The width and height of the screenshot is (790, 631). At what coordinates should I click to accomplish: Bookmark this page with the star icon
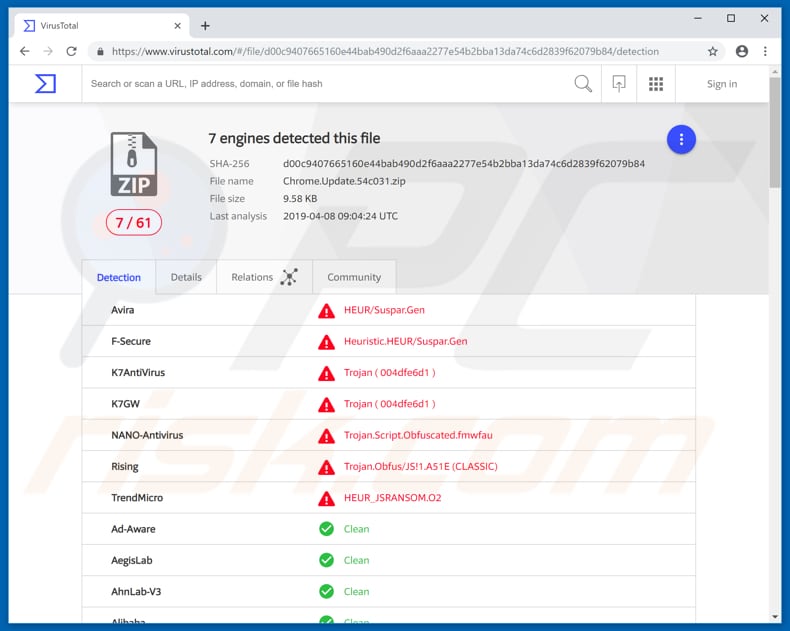[x=713, y=51]
